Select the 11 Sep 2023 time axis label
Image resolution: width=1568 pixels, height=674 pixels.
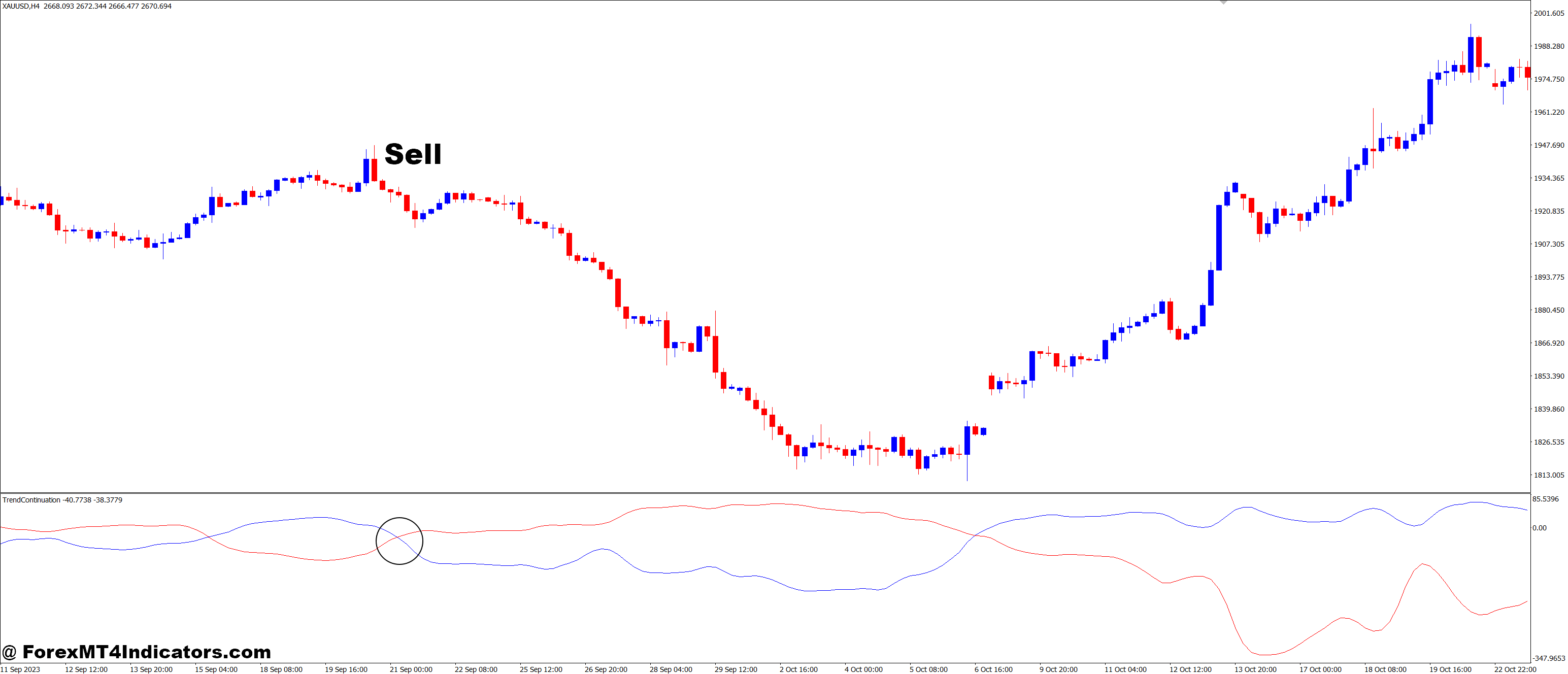(19, 668)
